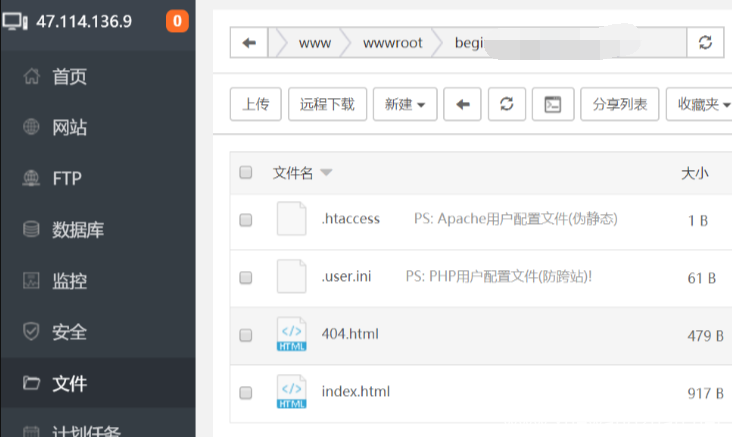Click the index.html file icon
The height and width of the screenshot is (437, 732).
291,391
